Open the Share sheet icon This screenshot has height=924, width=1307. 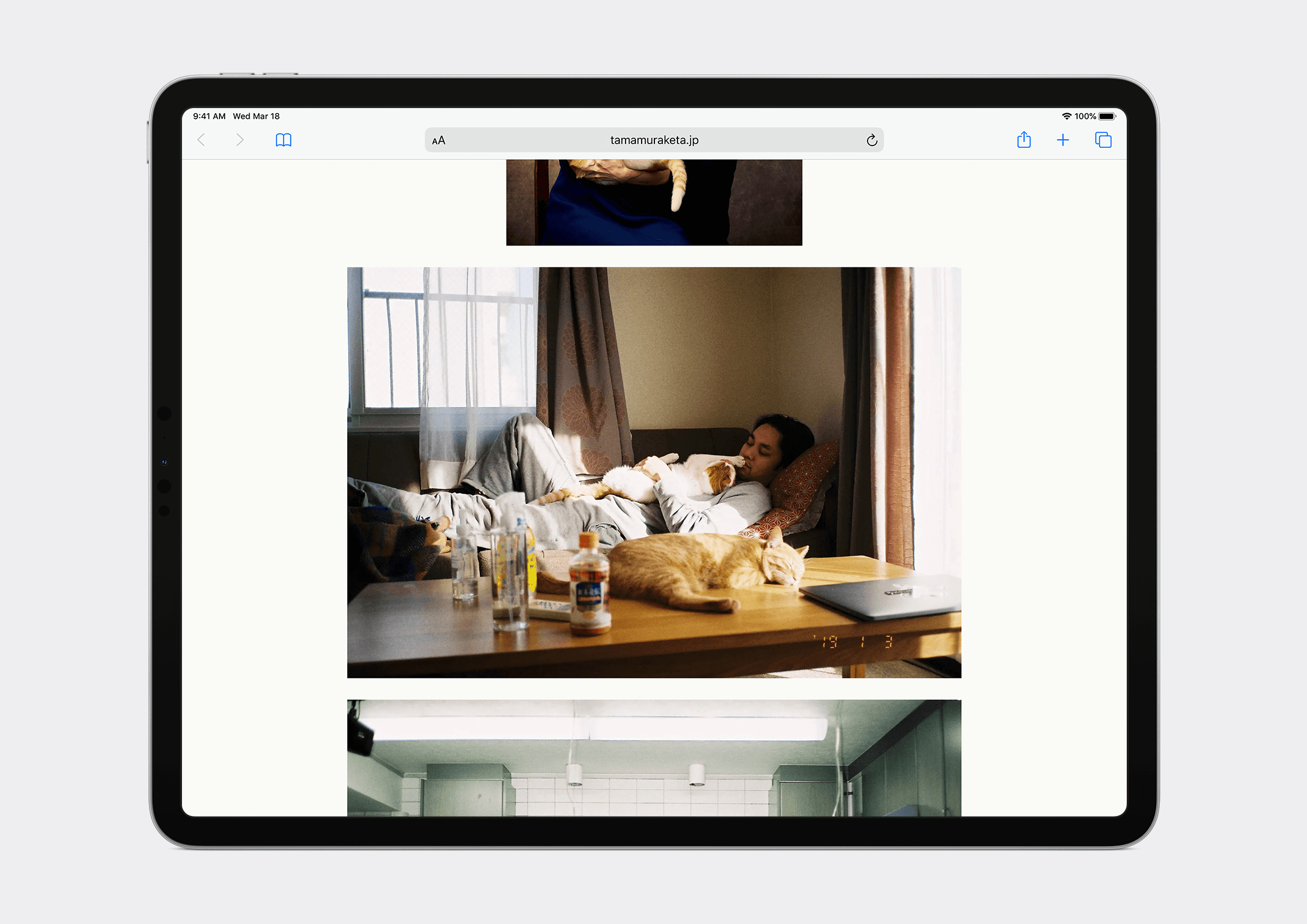(1023, 140)
